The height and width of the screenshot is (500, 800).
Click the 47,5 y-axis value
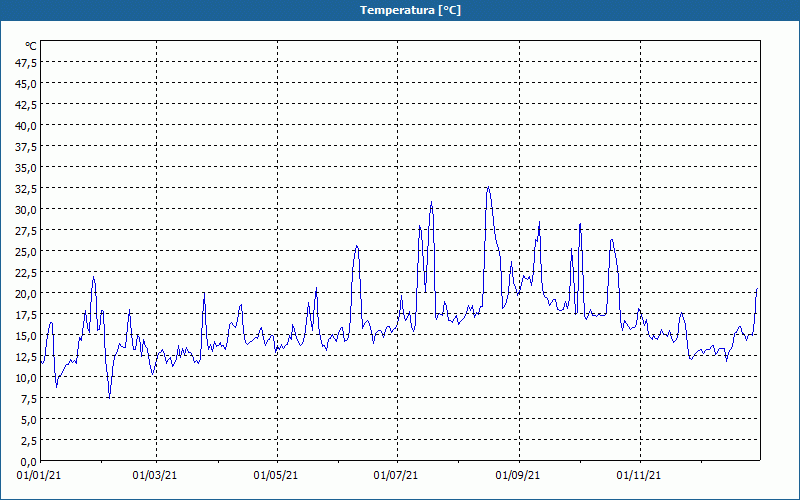(26, 63)
